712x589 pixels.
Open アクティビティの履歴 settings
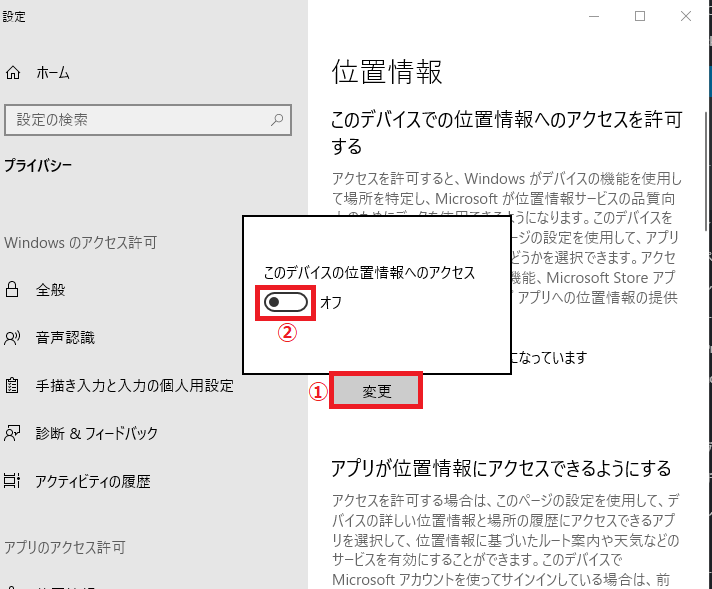93,481
